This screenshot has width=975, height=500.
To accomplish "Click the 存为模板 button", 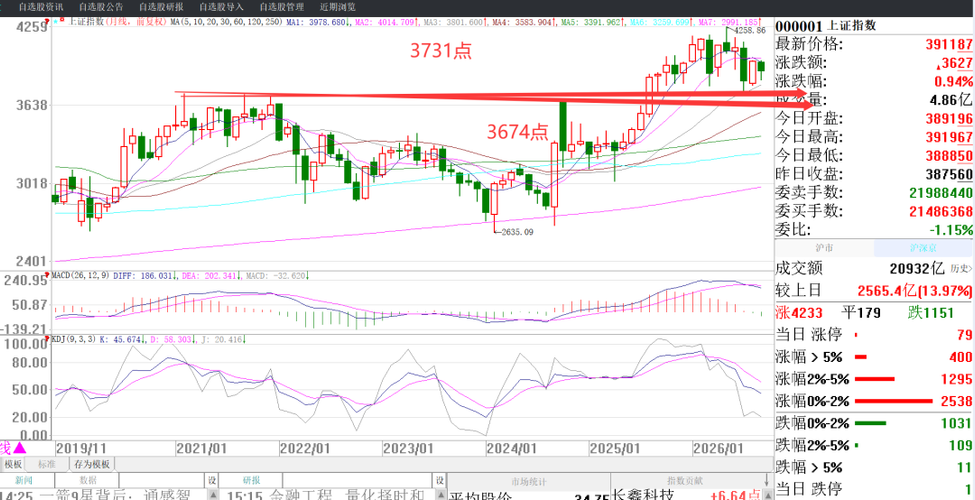I will [91, 464].
